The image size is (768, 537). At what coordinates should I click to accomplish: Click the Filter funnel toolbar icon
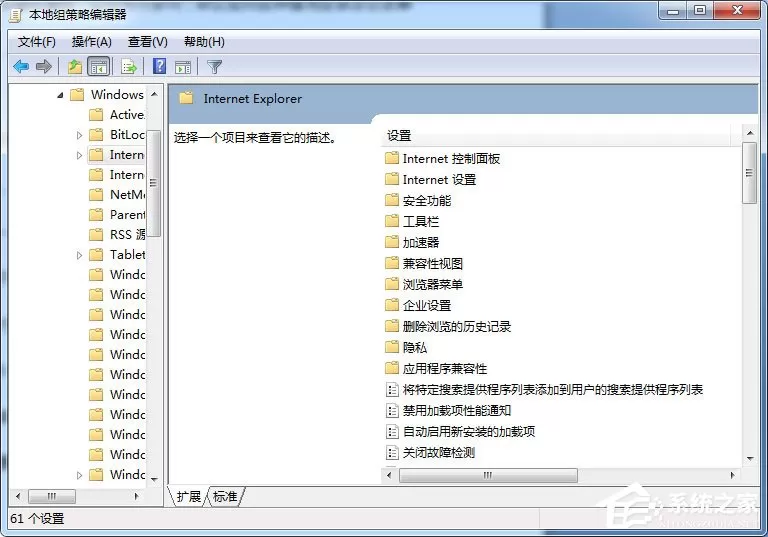coord(215,67)
